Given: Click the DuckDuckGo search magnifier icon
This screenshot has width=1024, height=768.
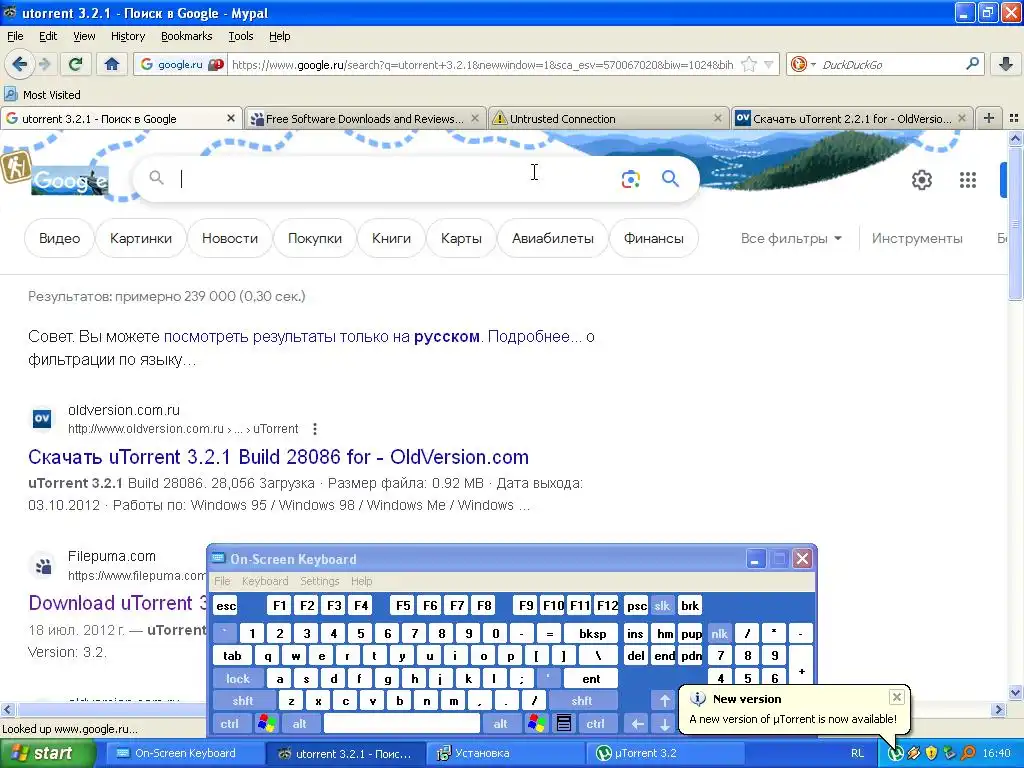Looking at the screenshot, I should pos(972,64).
